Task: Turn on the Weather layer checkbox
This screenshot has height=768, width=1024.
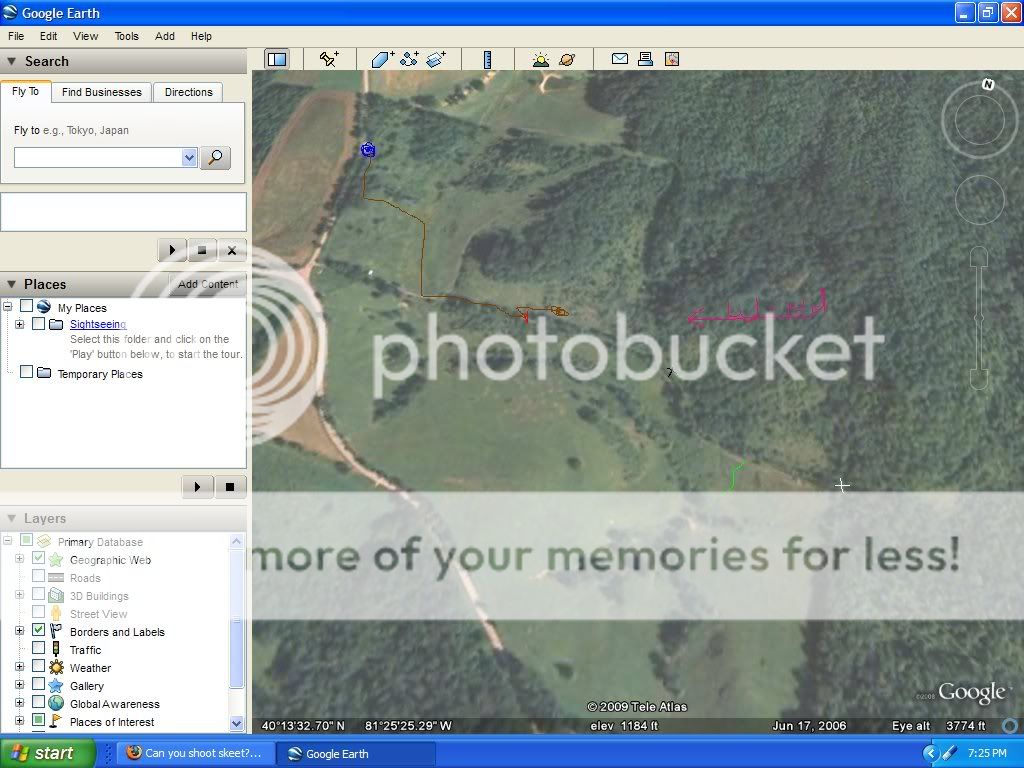Action: pos(39,666)
